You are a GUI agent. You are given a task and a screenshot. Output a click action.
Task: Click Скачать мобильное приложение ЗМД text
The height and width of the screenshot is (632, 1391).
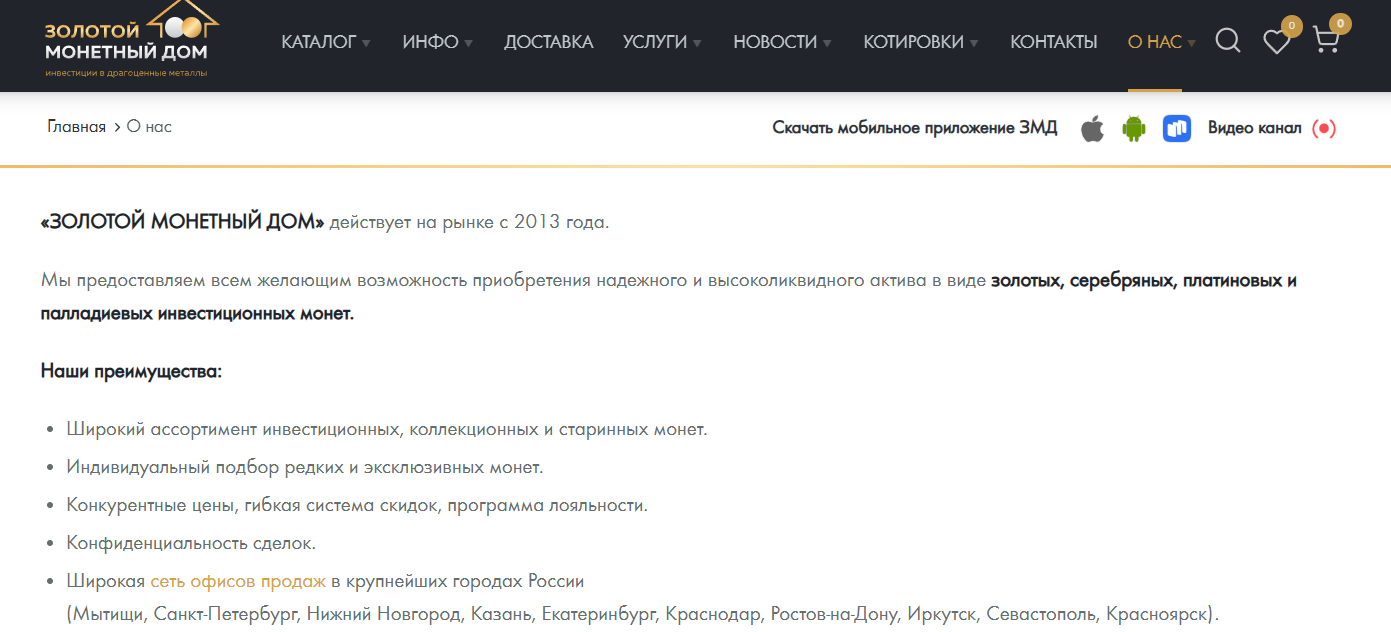[x=915, y=128]
